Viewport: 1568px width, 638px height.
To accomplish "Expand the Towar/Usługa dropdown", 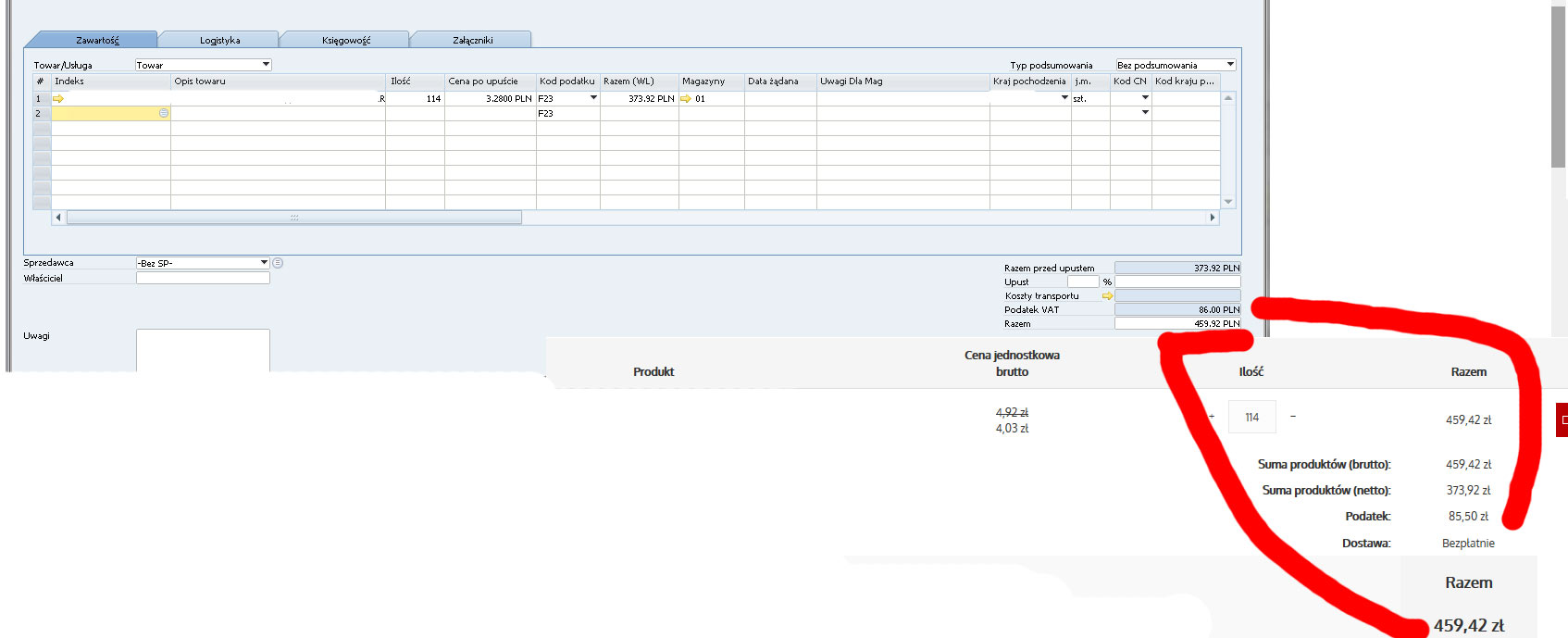I will (266, 65).
